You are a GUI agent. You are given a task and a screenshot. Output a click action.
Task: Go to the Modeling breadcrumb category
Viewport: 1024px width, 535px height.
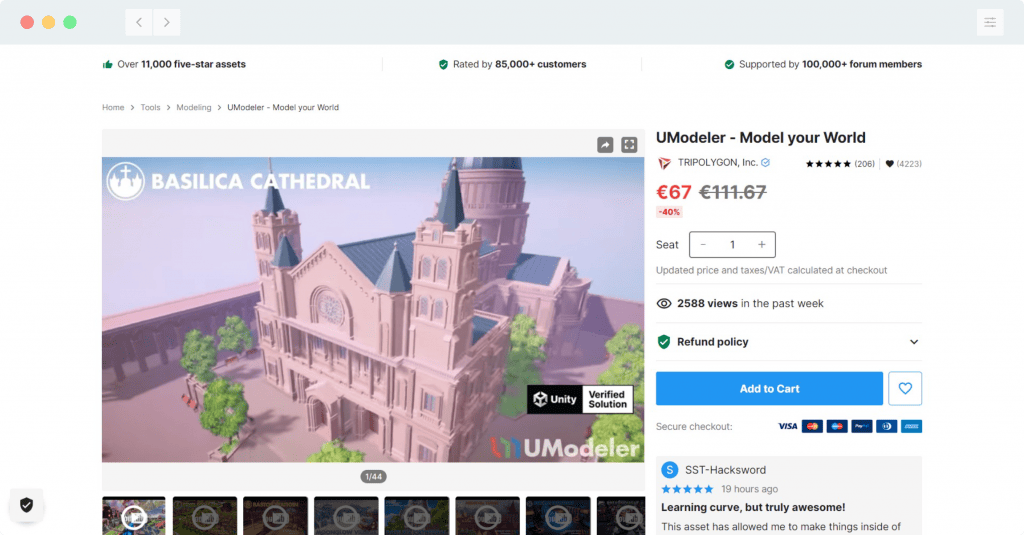click(194, 108)
